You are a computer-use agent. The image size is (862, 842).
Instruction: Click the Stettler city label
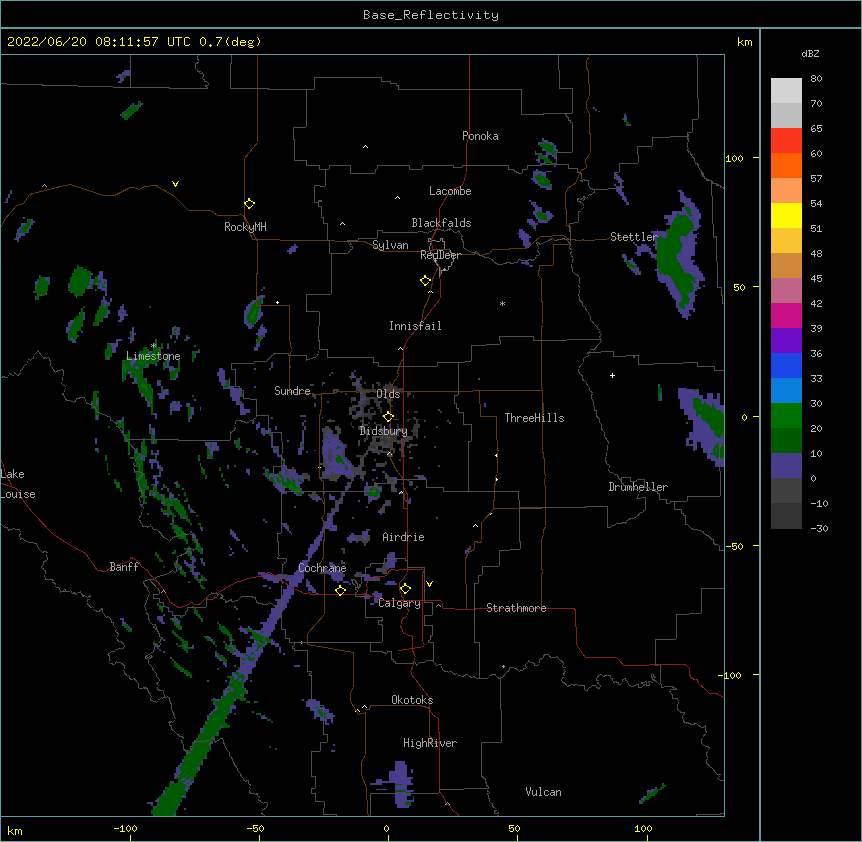[x=634, y=237]
